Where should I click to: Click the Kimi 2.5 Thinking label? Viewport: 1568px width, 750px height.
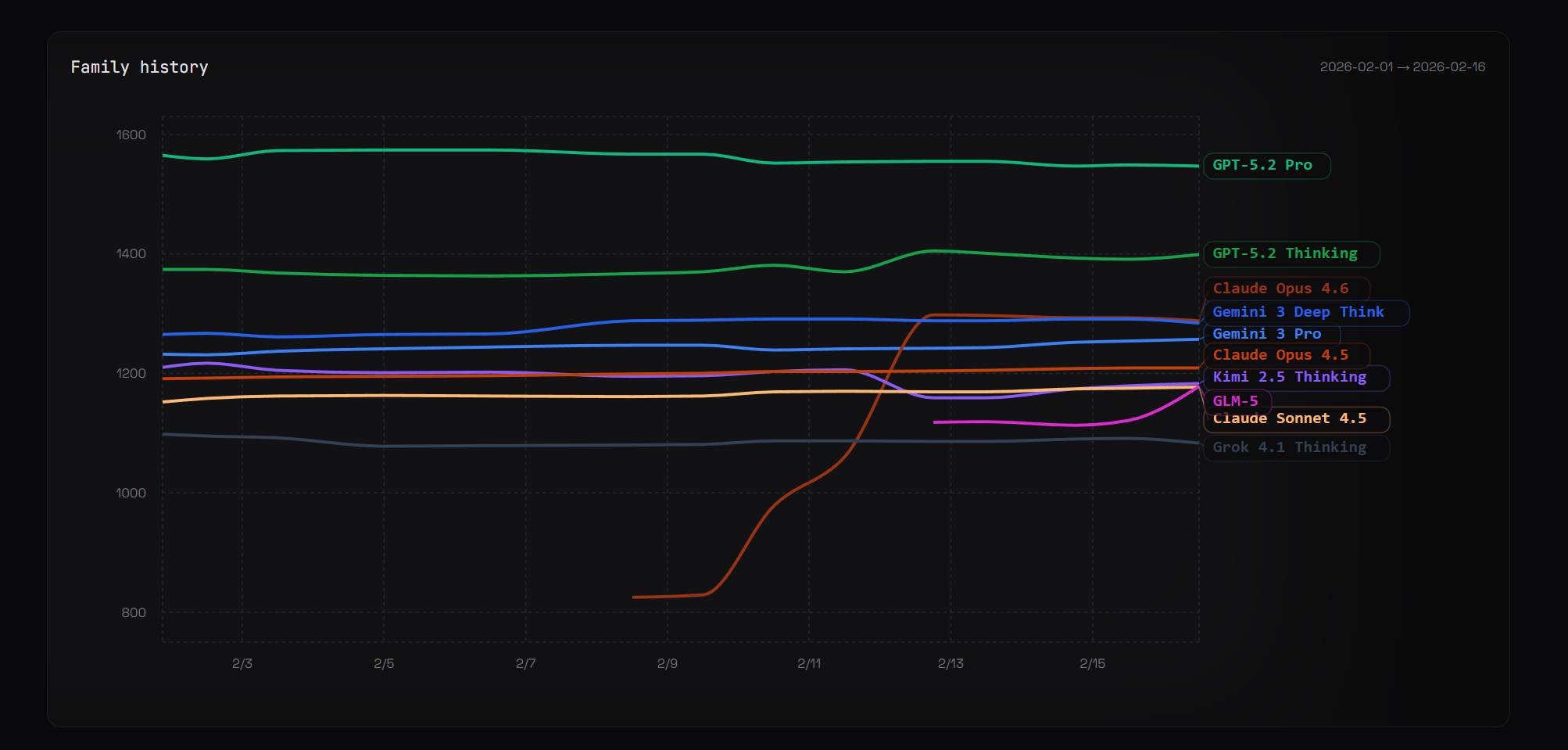(x=1296, y=378)
